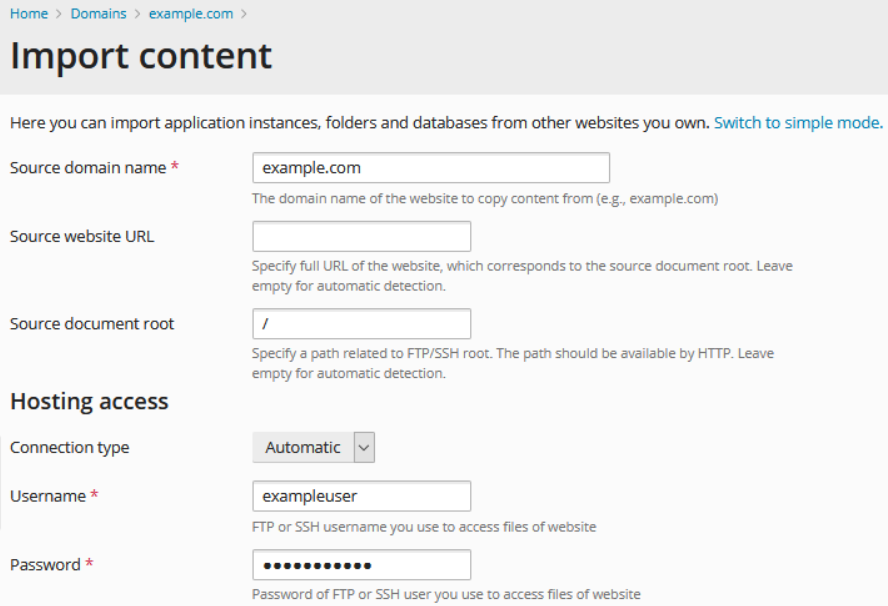Image resolution: width=888 pixels, height=606 pixels.
Task: Expand the Connection type dropdown arrow
Action: pyautogui.click(x=364, y=448)
